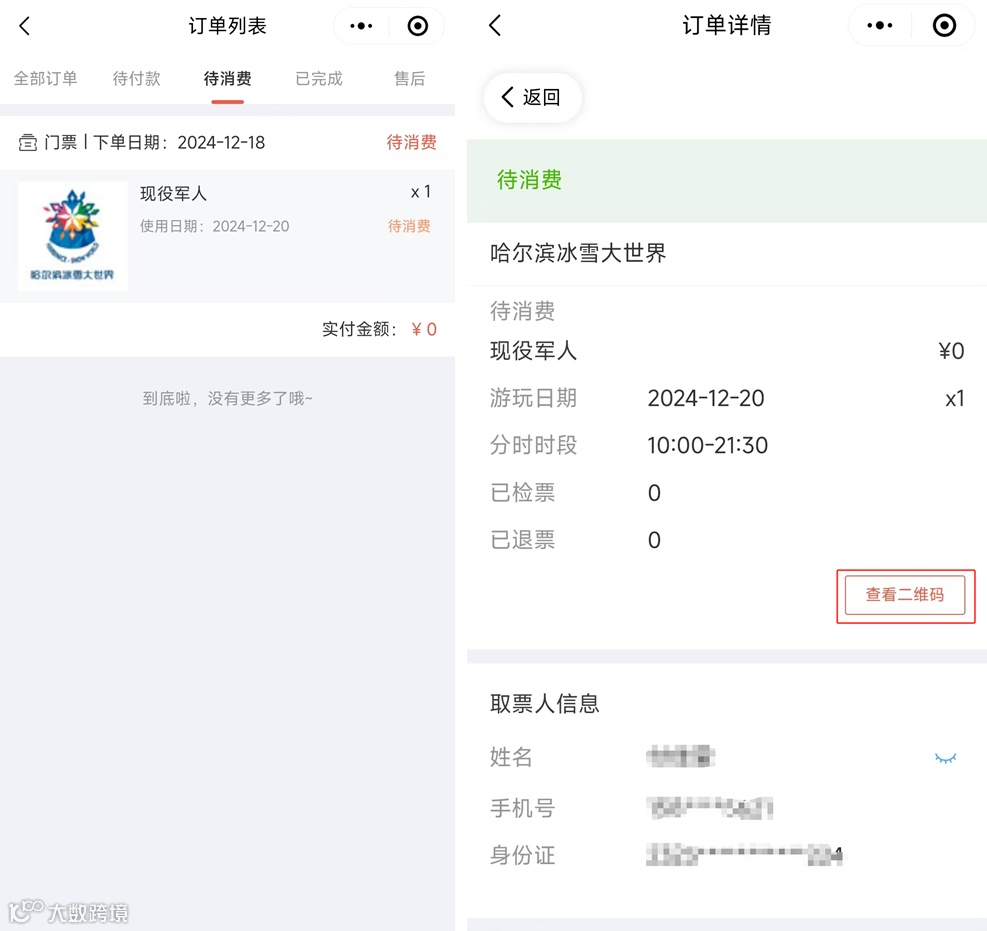Tap the 实付金额 ¥0 line
Screen dimensions: 987x931
tap(380, 329)
